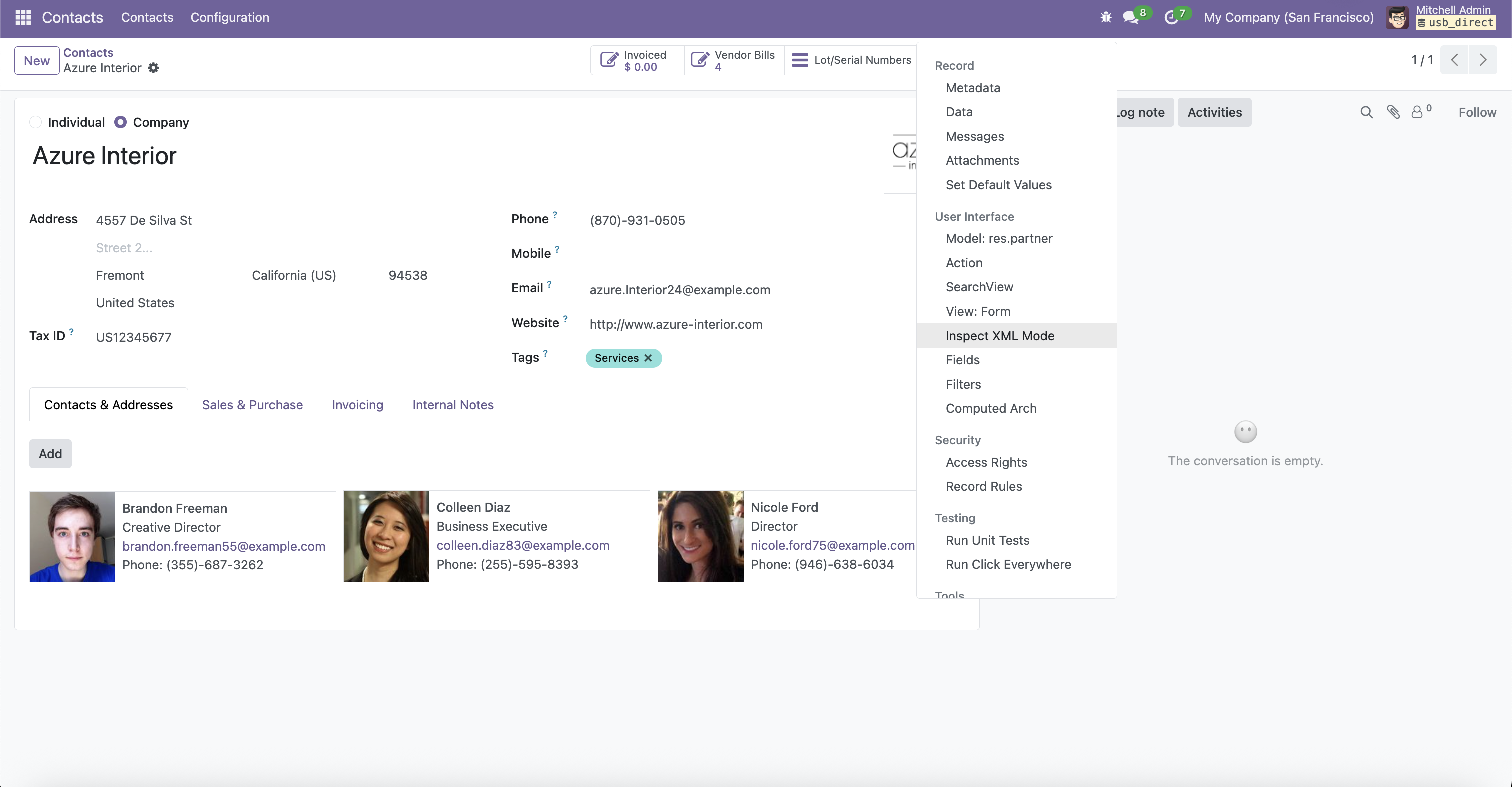Select Run Unit Tests menu entry
The width and height of the screenshot is (1512, 787).
click(1016, 540)
